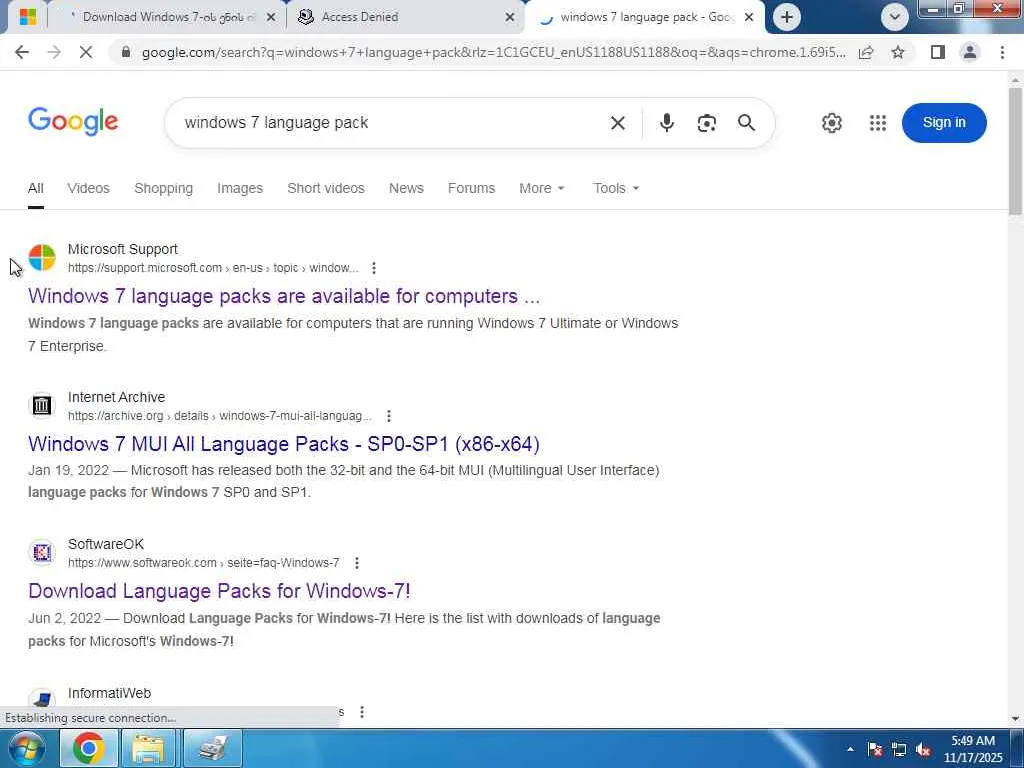Click the SoftwareOK favicon
1024x768 pixels.
[42, 552]
